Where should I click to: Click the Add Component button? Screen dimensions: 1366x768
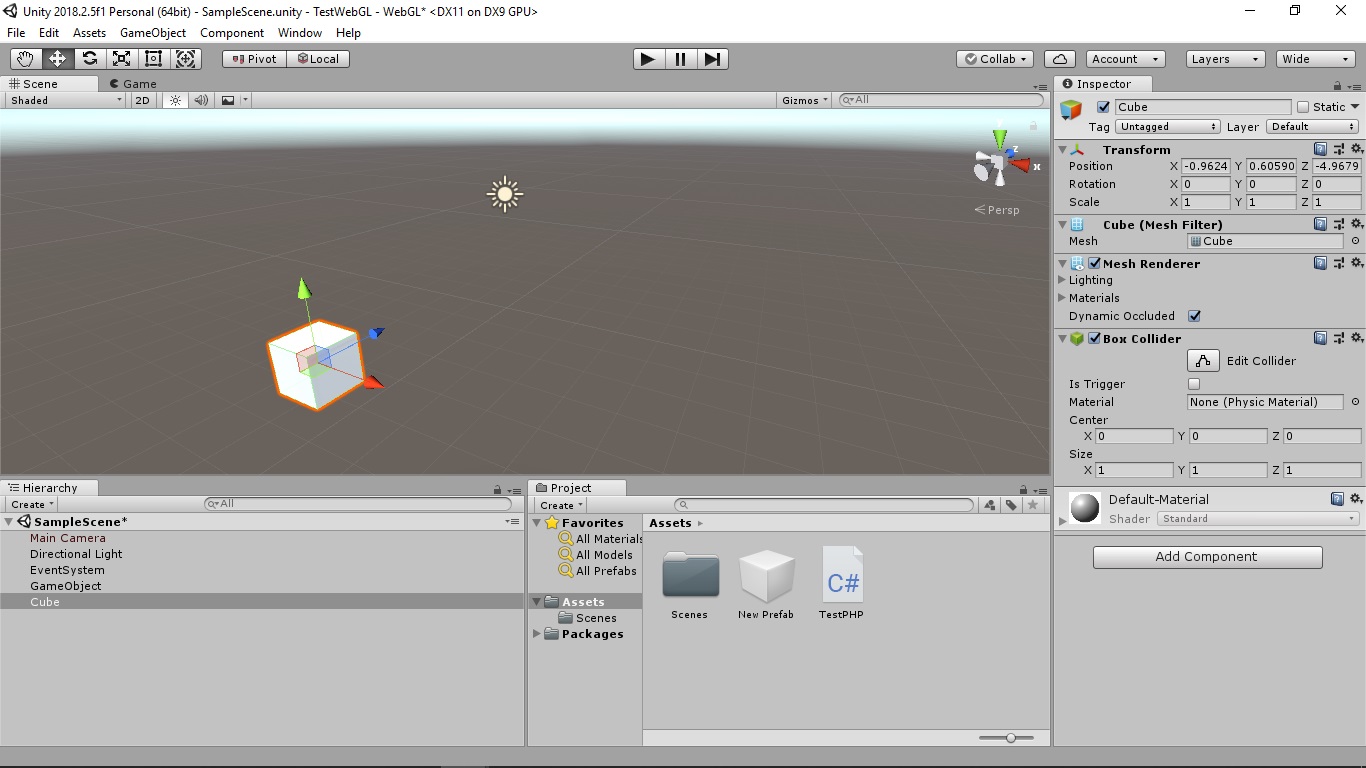click(x=1207, y=557)
